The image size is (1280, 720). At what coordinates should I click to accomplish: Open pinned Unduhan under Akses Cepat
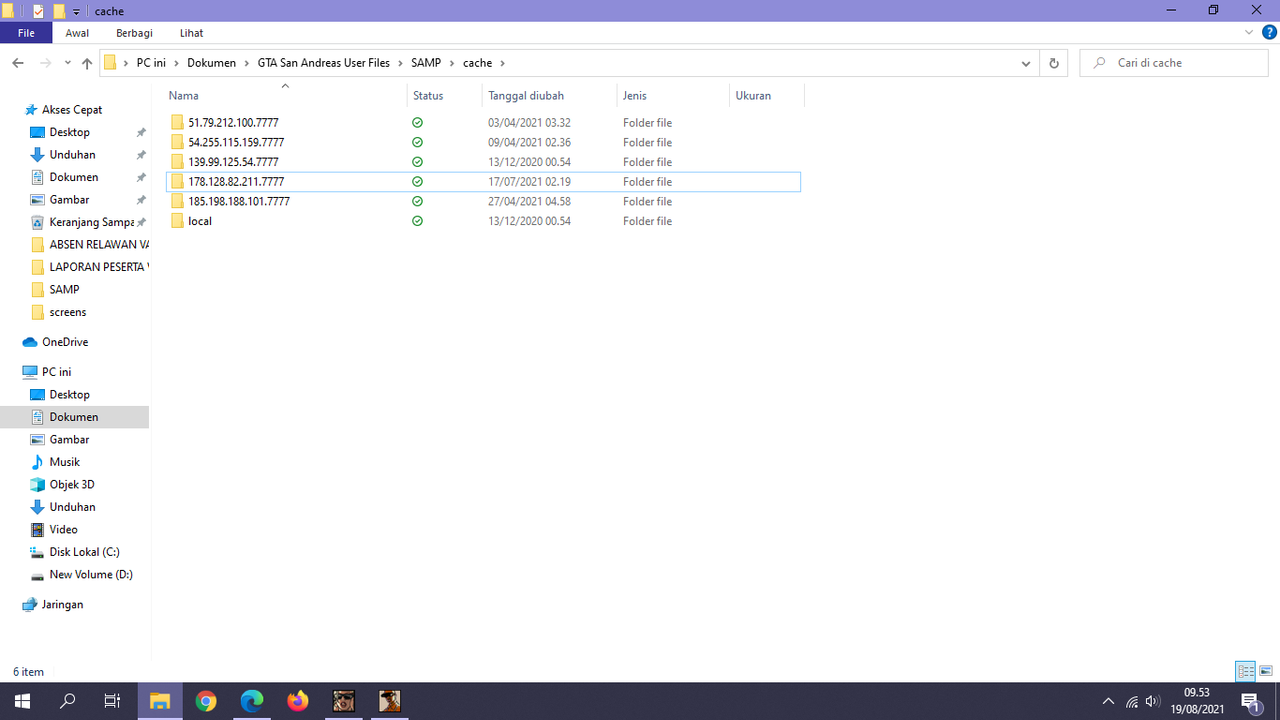tap(72, 155)
